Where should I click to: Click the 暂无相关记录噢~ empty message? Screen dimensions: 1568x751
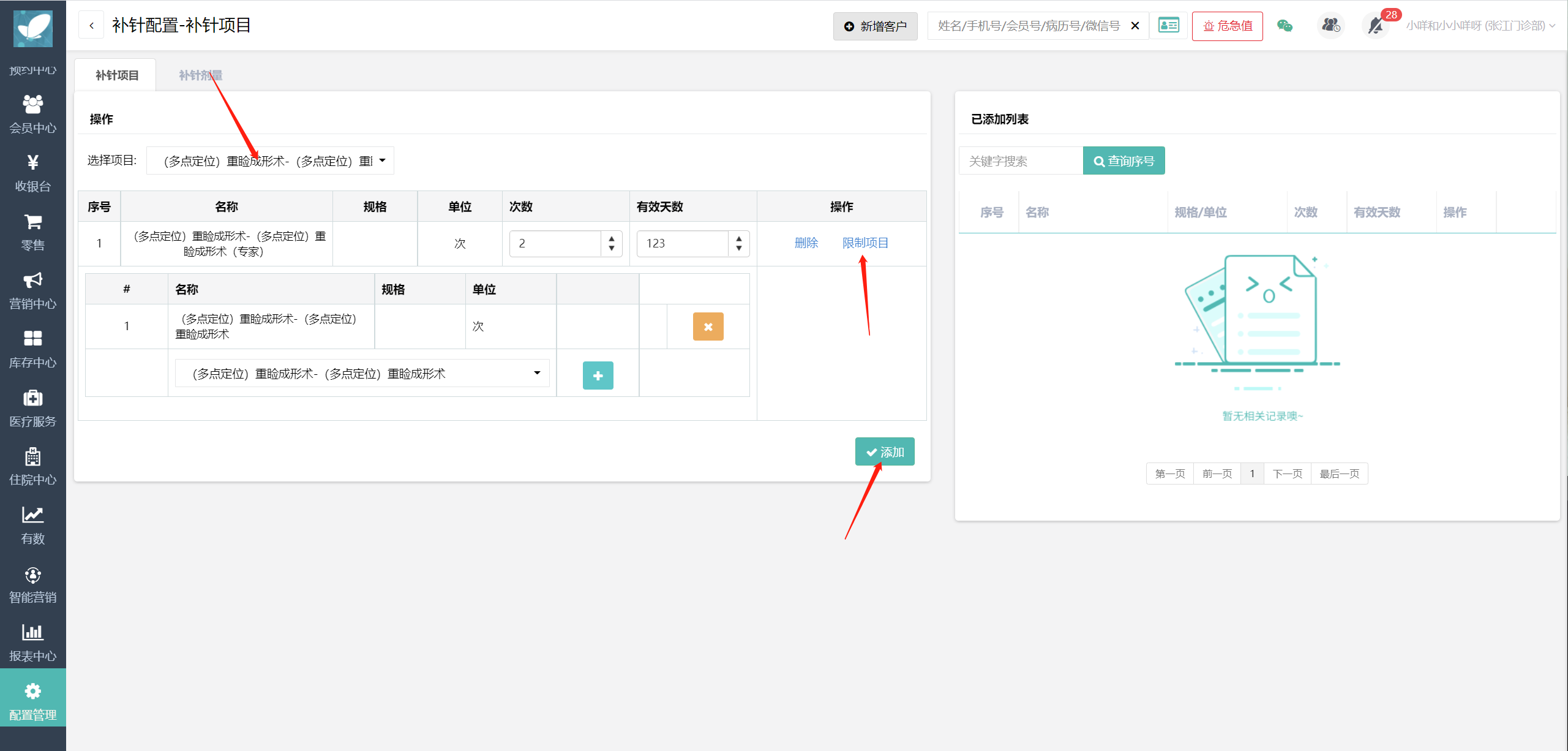1262,416
